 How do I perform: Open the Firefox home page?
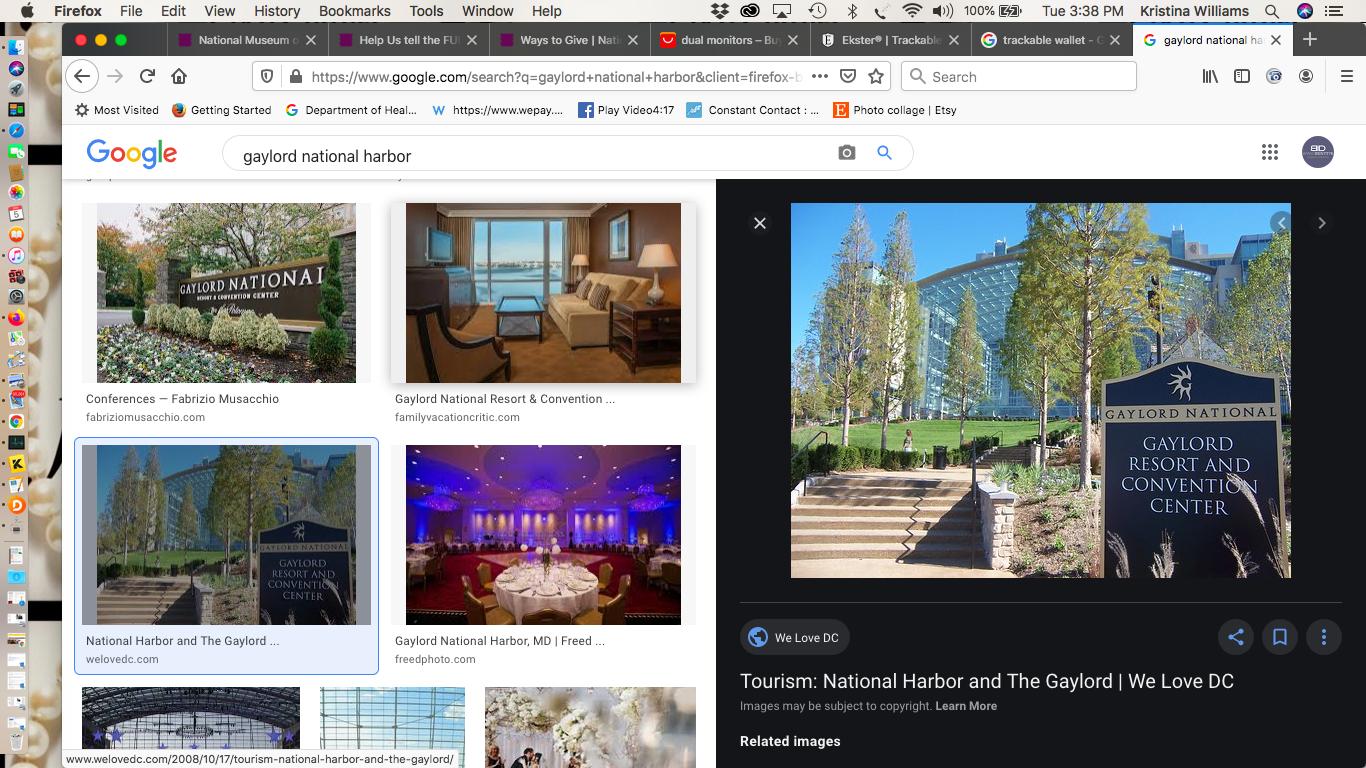coord(179,77)
